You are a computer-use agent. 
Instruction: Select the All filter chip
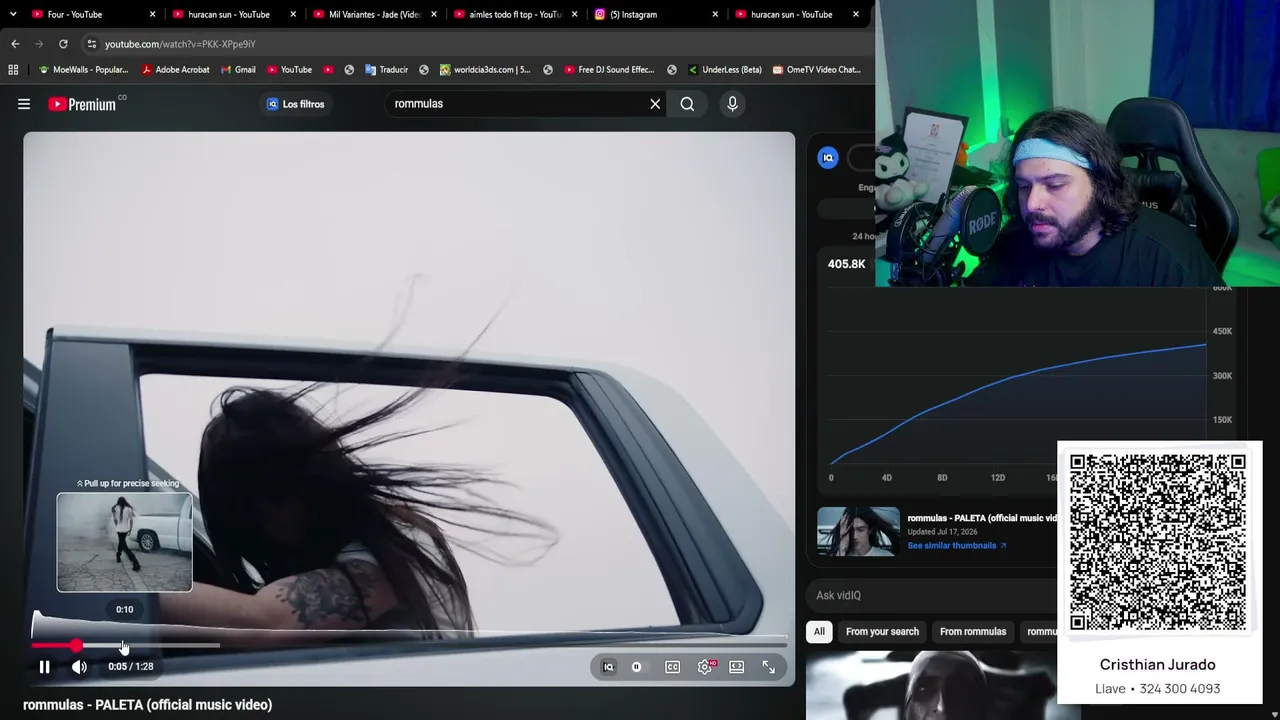point(819,632)
